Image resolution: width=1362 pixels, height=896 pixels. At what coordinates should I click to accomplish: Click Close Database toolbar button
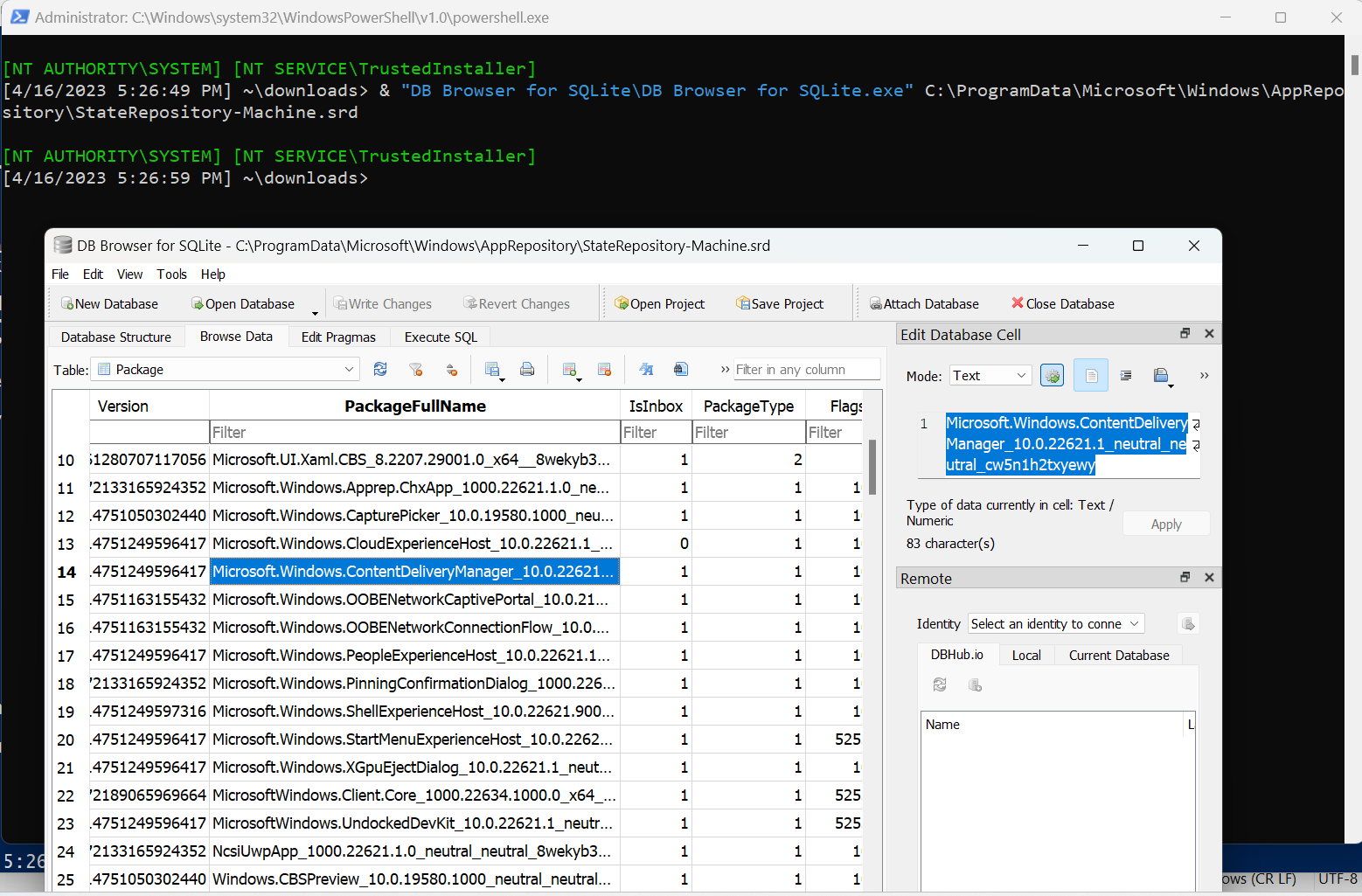pyautogui.click(x=1063, y=303)
